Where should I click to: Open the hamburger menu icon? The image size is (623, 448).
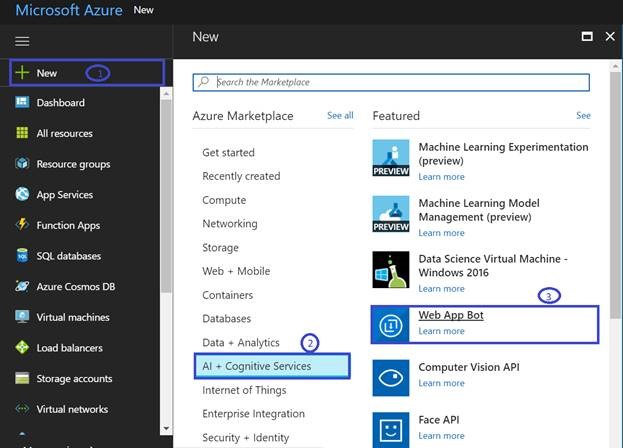click(x=22, y=41)
